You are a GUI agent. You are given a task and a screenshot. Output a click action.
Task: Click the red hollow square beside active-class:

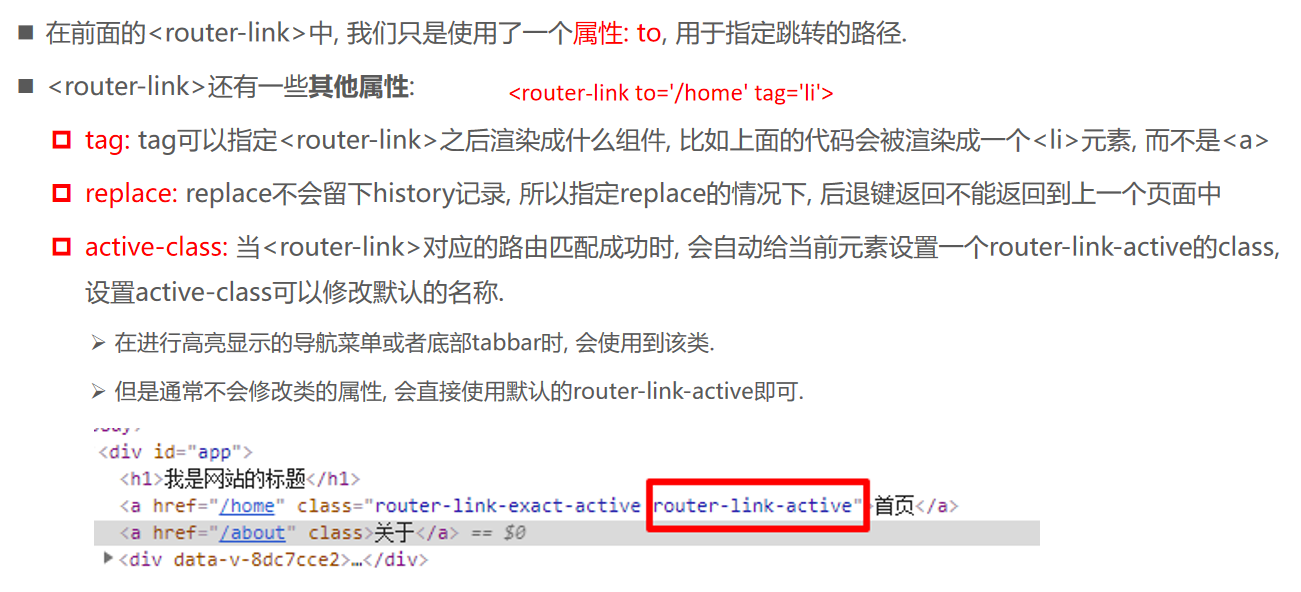point(62,246)
